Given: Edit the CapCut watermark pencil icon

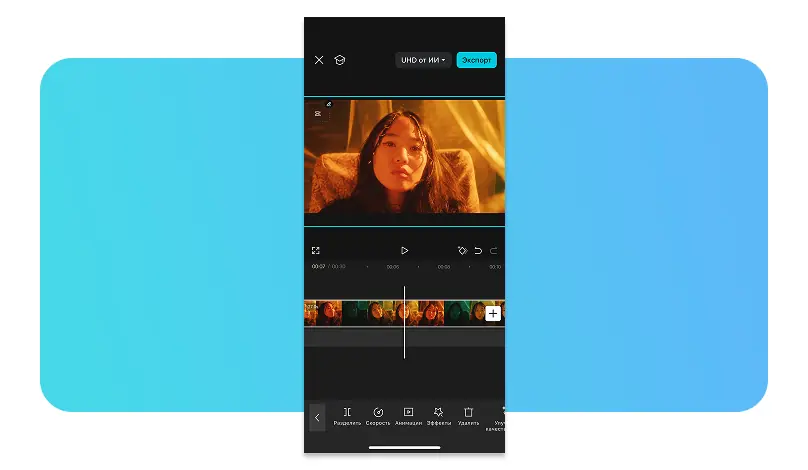Looking at the screenshot, I should tap(329, 104).
